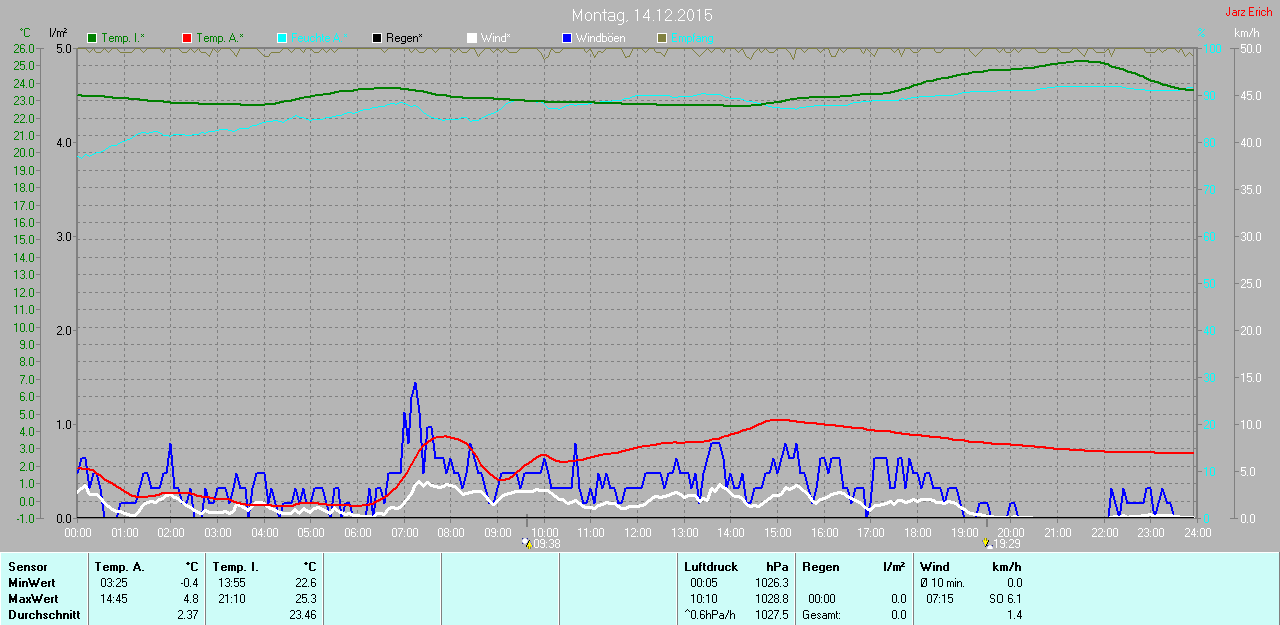The height and width of the screenshot is (625, 1280).
Task: Click the date title Montag, 14.12.2015
Action: pos(642,16)
